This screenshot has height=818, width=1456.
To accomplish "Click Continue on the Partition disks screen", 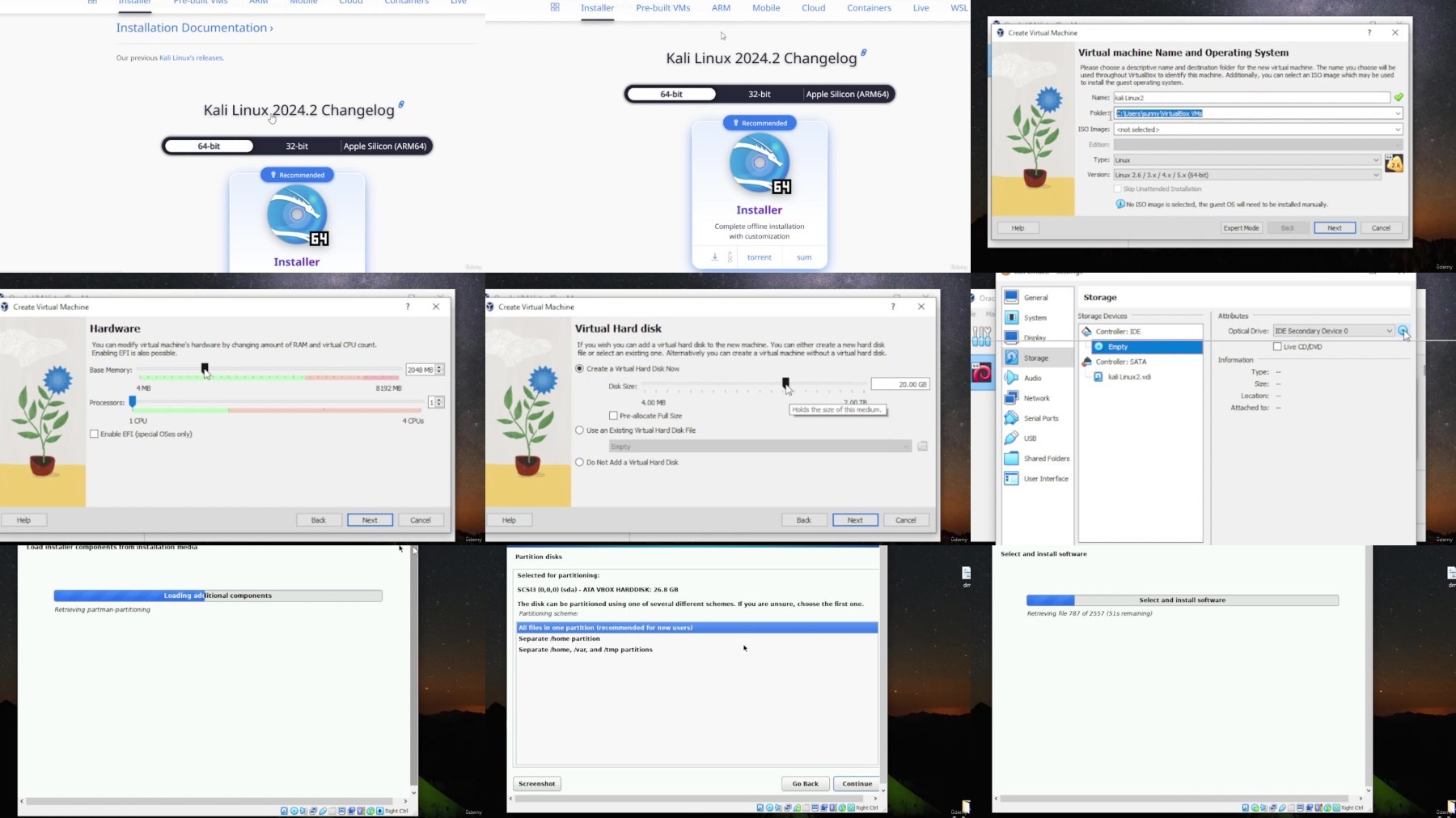I will pyautogui.click(x=857, y=784).
